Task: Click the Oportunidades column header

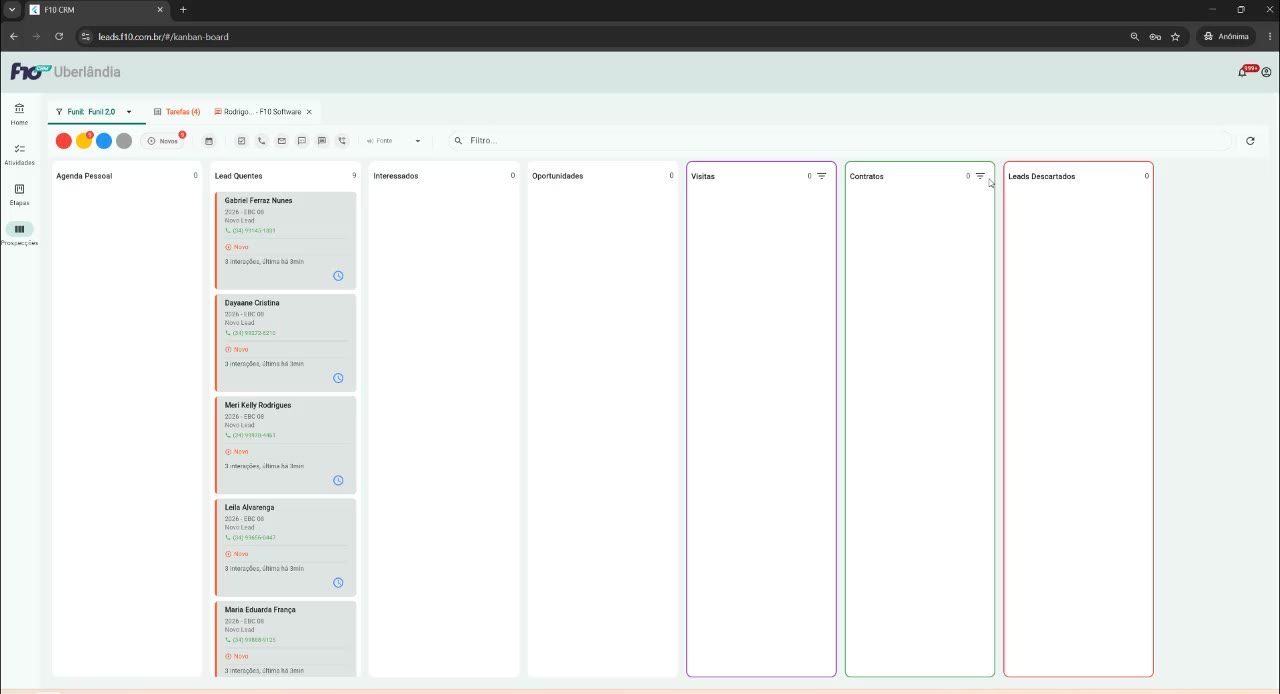Action: tap(557, 176)
